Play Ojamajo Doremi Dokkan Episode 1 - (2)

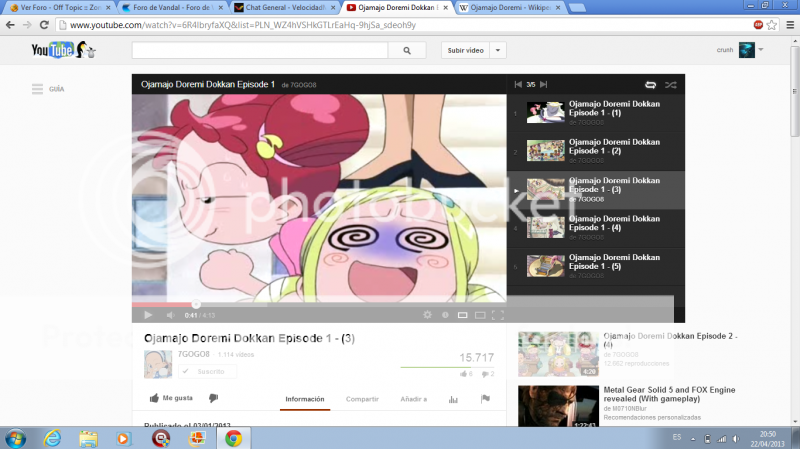point(596,151)
